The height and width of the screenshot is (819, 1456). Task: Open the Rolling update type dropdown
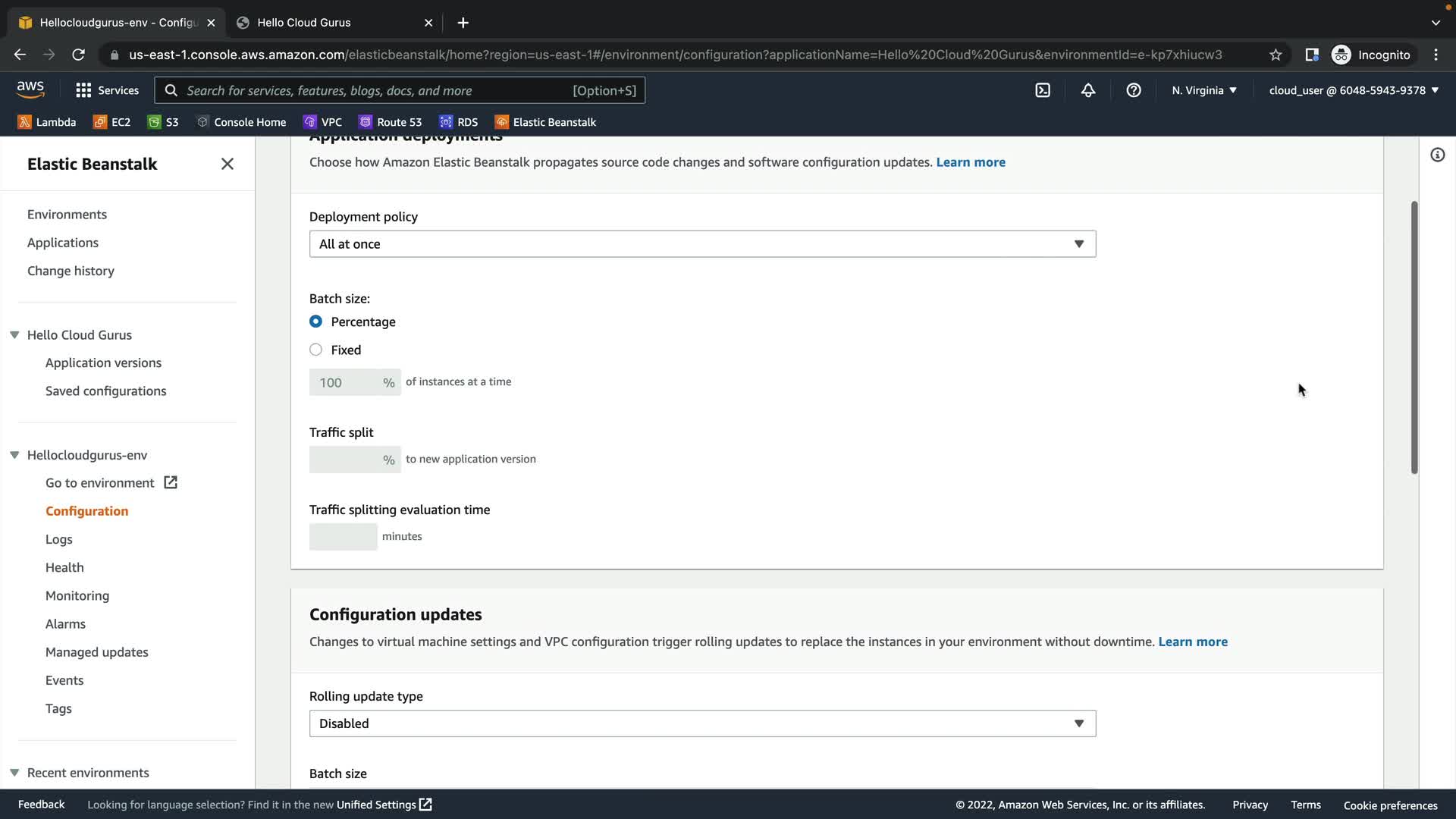coord(702,723)
